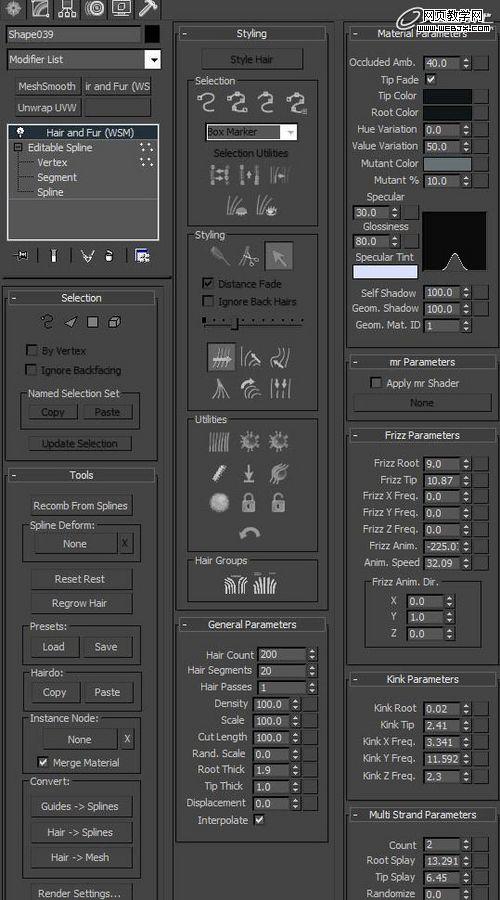The height and width of the screenshot is (900, 500).
Task: Click the Pin Stack icon
Action: coord(21,256)
